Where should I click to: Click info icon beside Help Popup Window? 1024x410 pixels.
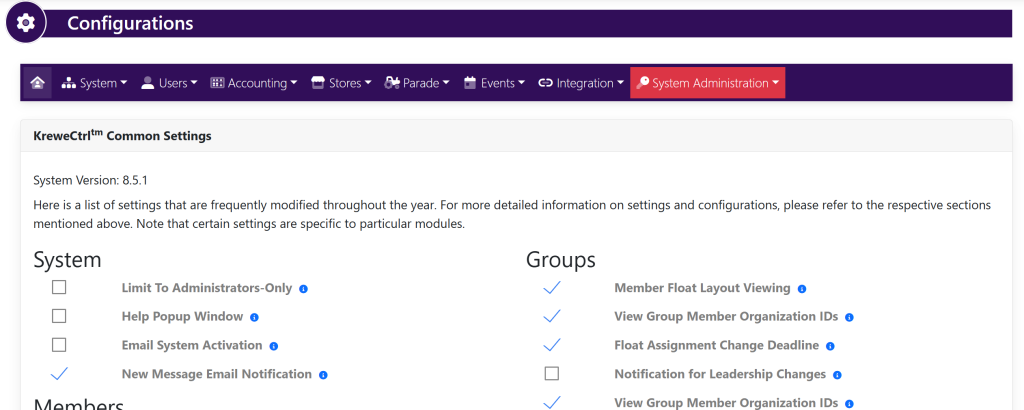point(254,317)
